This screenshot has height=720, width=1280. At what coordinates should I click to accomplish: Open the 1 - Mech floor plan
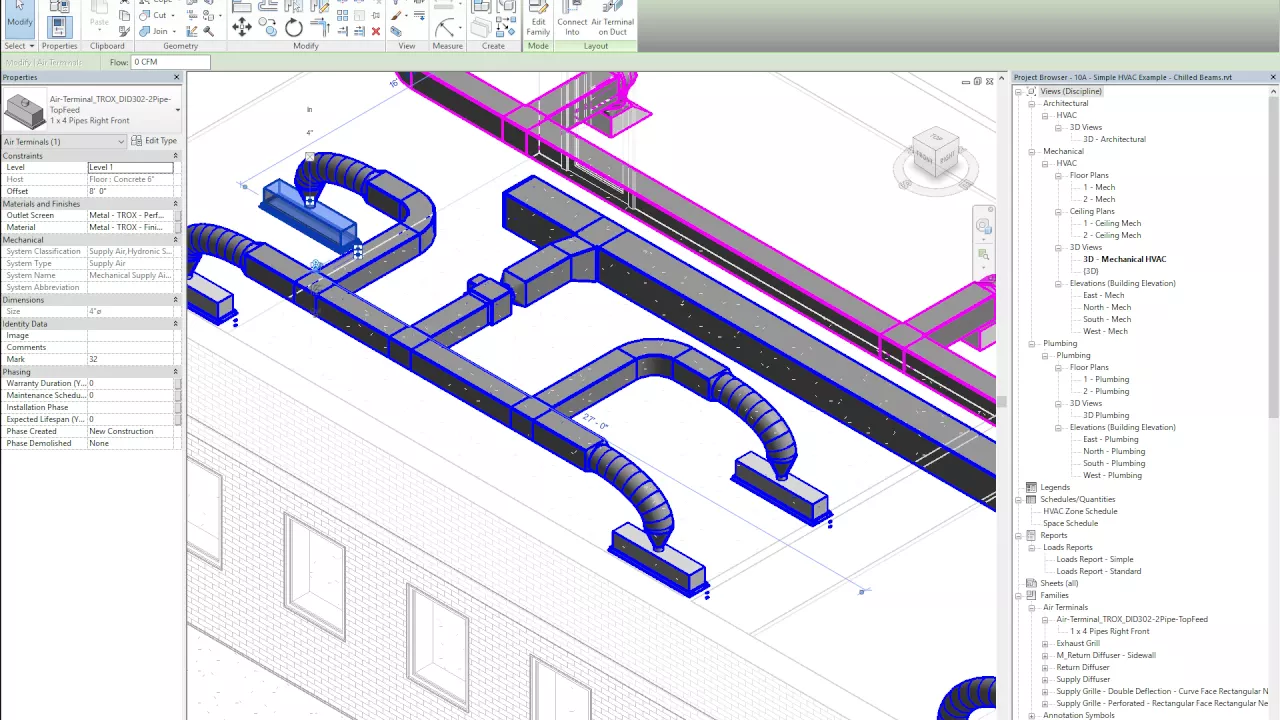1098,187
